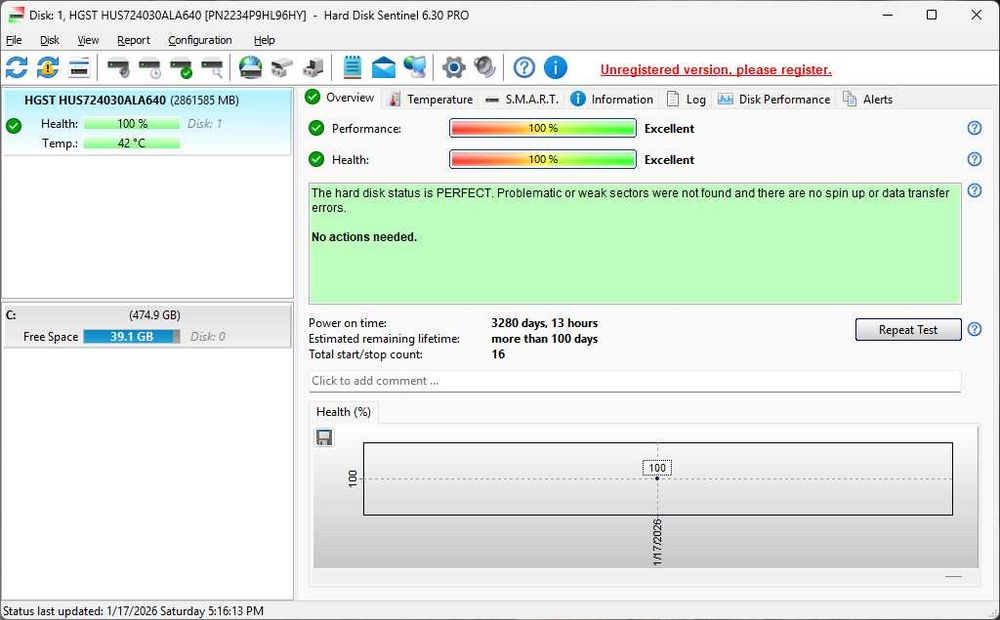The image size is (1000, 620).
Task: Click the 1/17/2026 date label on graph
Action: click(x=658, y=542)
